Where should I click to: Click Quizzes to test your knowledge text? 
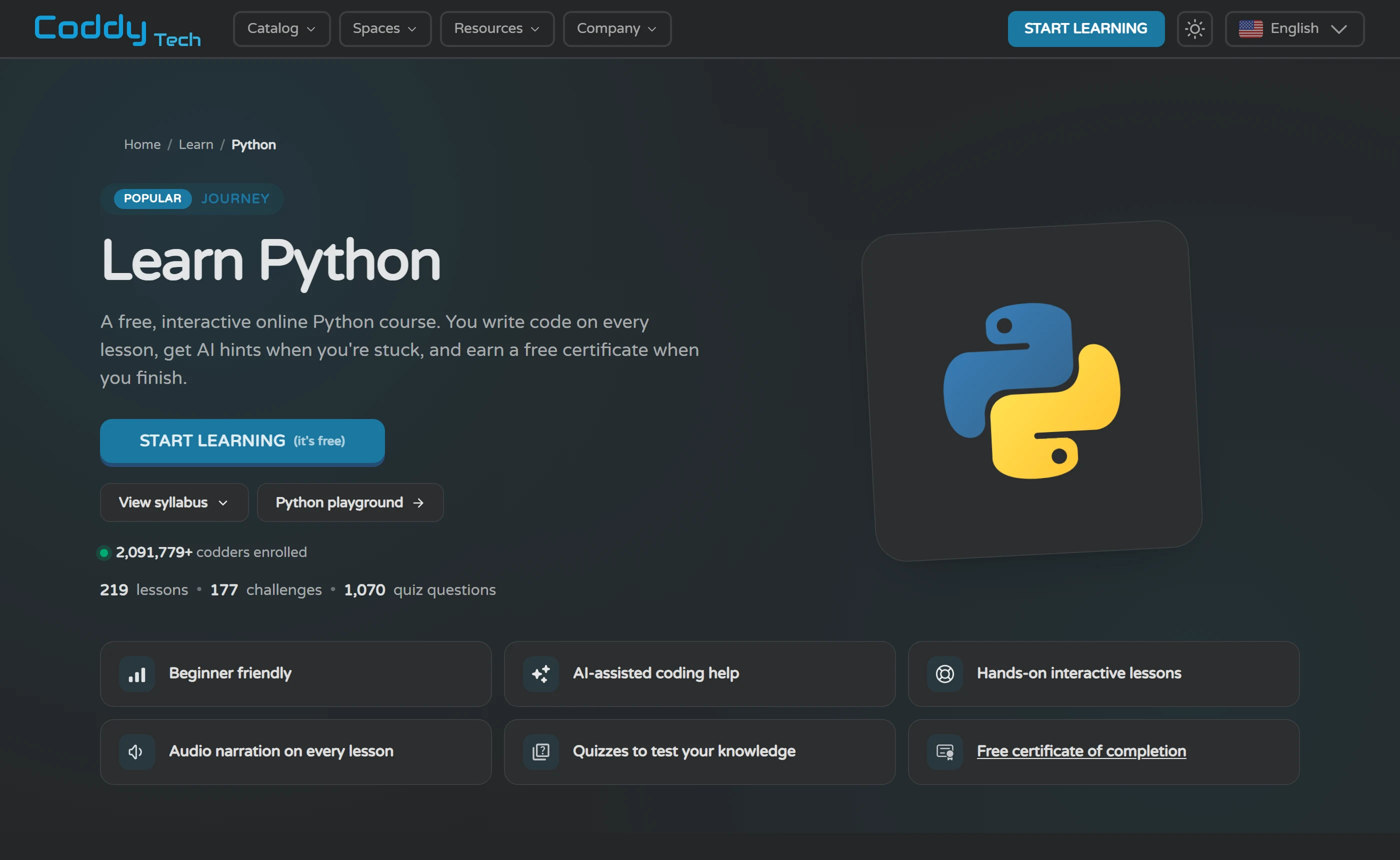[x=684, y=751]
